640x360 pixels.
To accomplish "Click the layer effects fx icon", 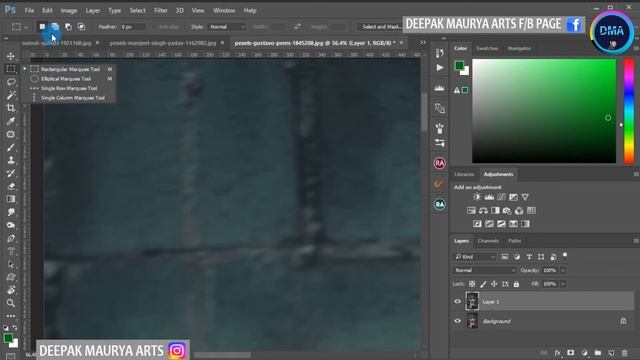I will (x=557, y=353).
